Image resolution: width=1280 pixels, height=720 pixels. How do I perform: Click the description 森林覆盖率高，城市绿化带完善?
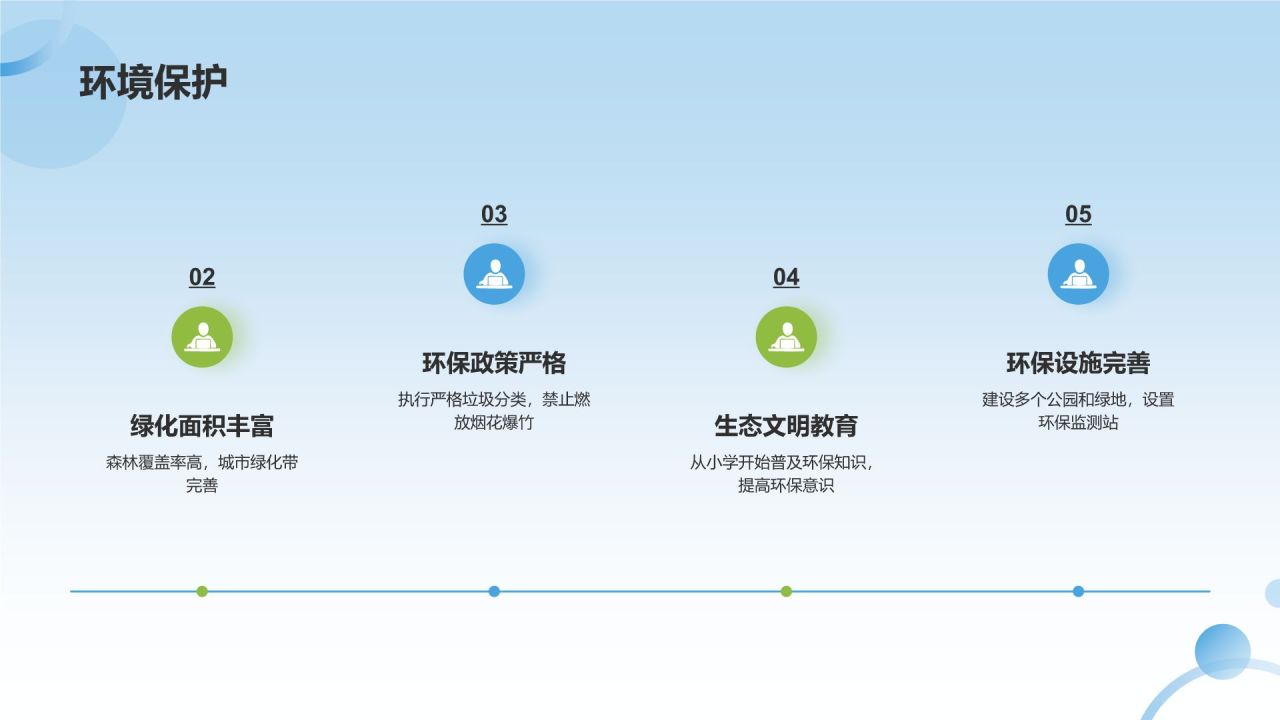pyautogui.click(x=202, y=474)
